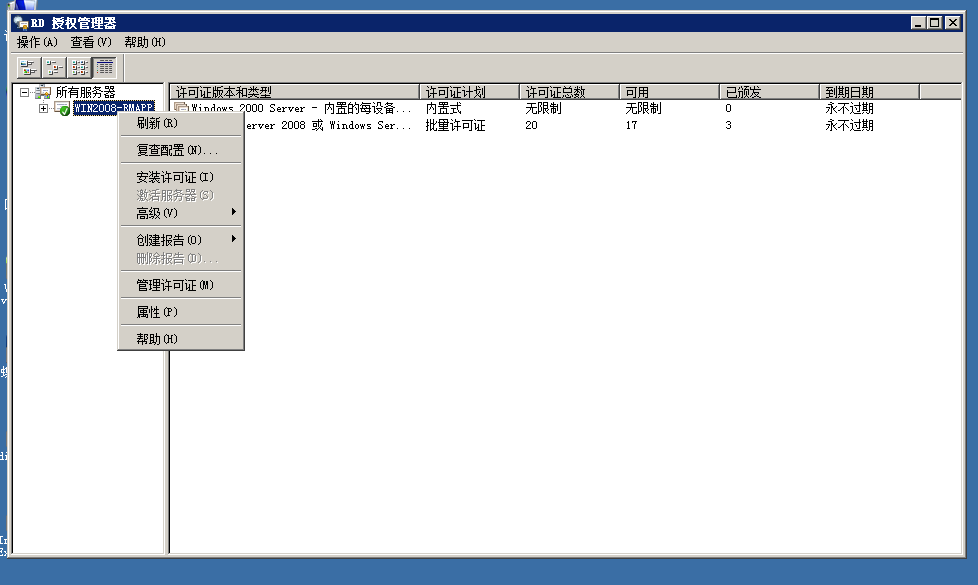Maximize the RD 授权管理器 window
The height and width of the screenshot is (585, 978).
pos(934,23)
